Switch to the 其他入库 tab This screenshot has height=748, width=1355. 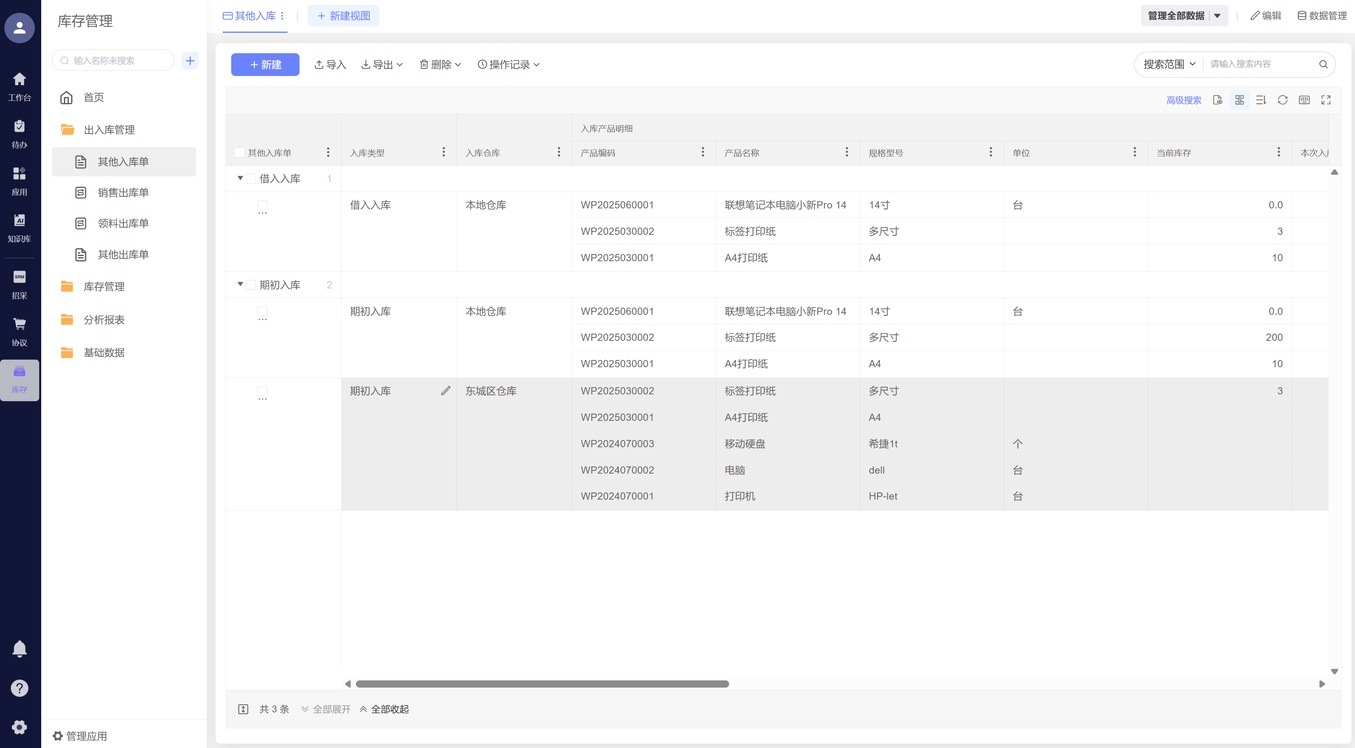(x=249, y=16)
